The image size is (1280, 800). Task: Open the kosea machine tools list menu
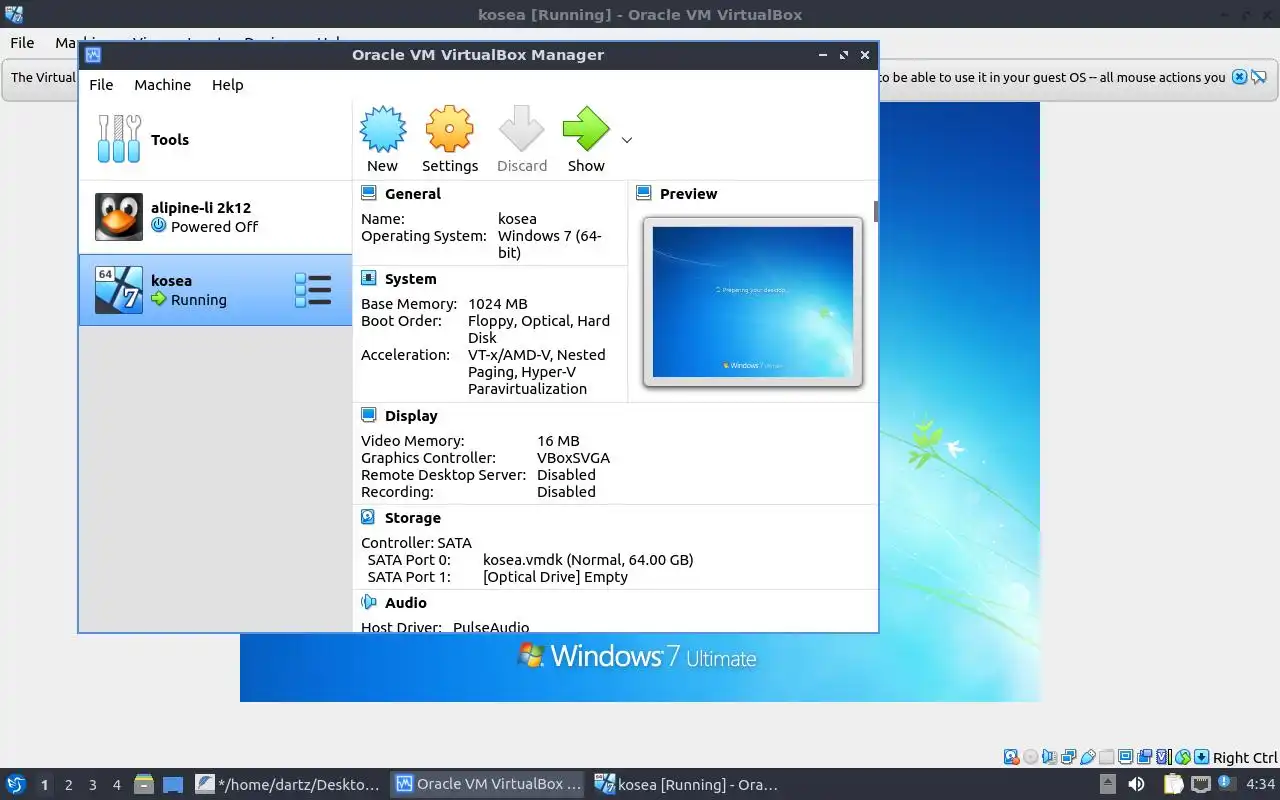tap(313, 290)
